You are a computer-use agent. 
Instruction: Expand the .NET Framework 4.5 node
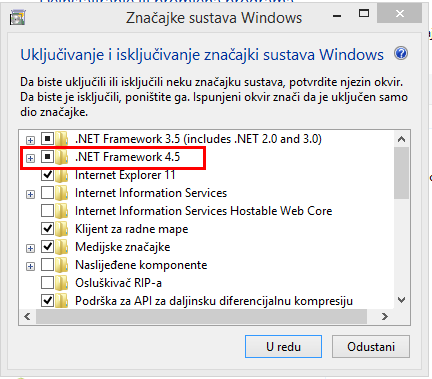pos(30,158)
